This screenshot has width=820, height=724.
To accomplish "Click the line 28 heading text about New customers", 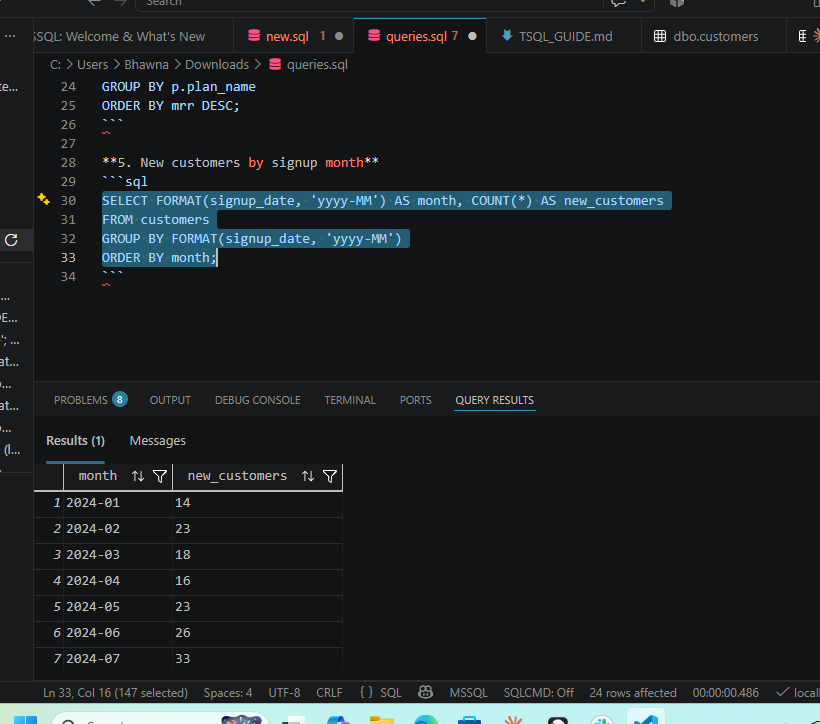I will pyautogui.click(x=240, y=163).
